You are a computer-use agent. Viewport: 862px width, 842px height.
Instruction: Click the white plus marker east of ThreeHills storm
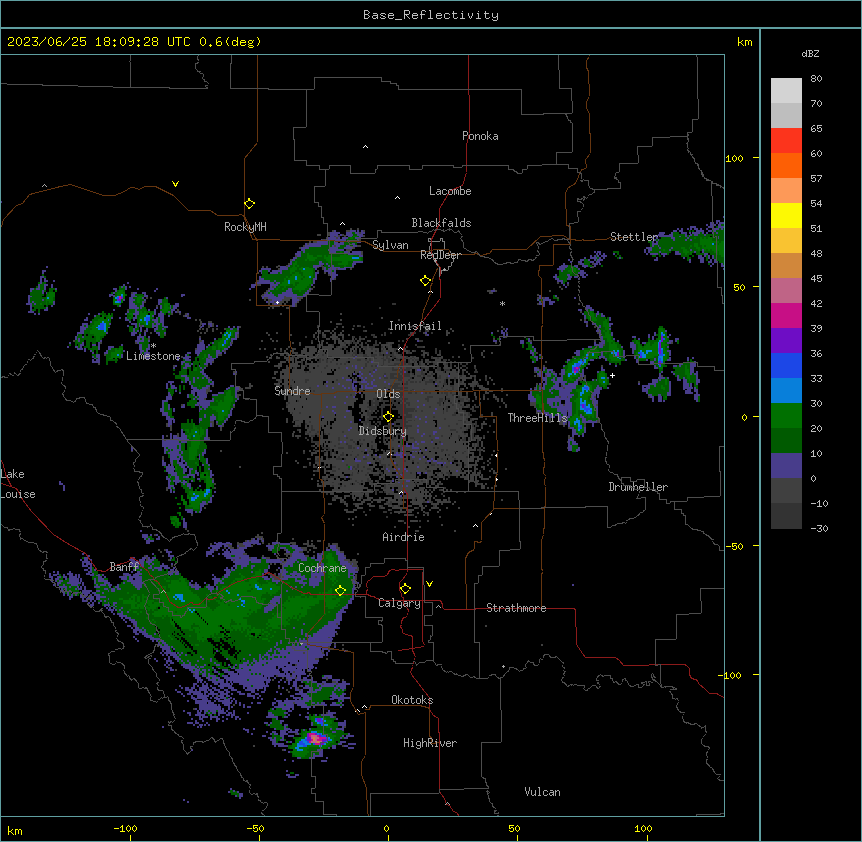pyautogui.click(x=612, y=375)
